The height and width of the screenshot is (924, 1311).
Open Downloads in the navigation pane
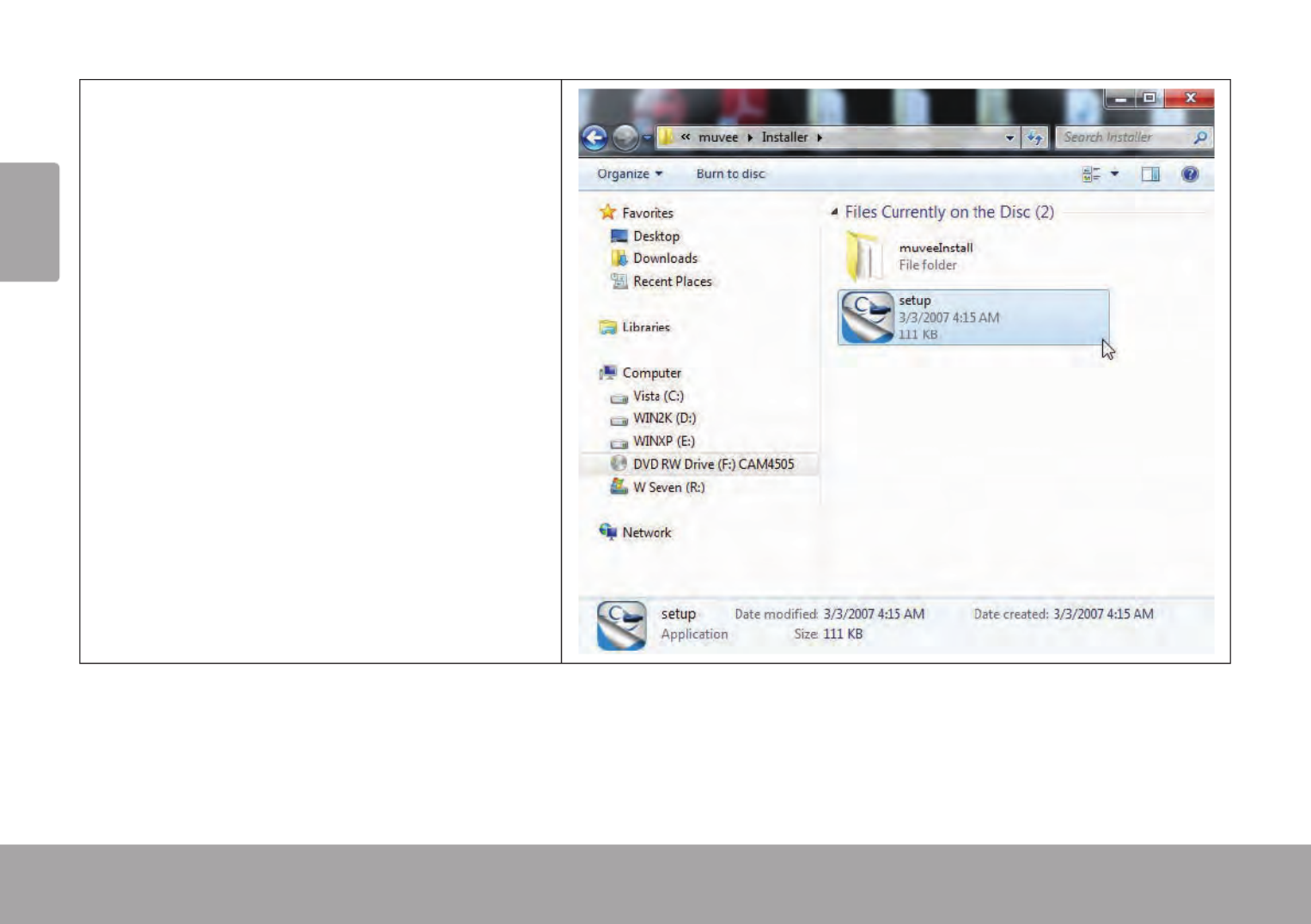pyautogui.click(x=665, y=258)
